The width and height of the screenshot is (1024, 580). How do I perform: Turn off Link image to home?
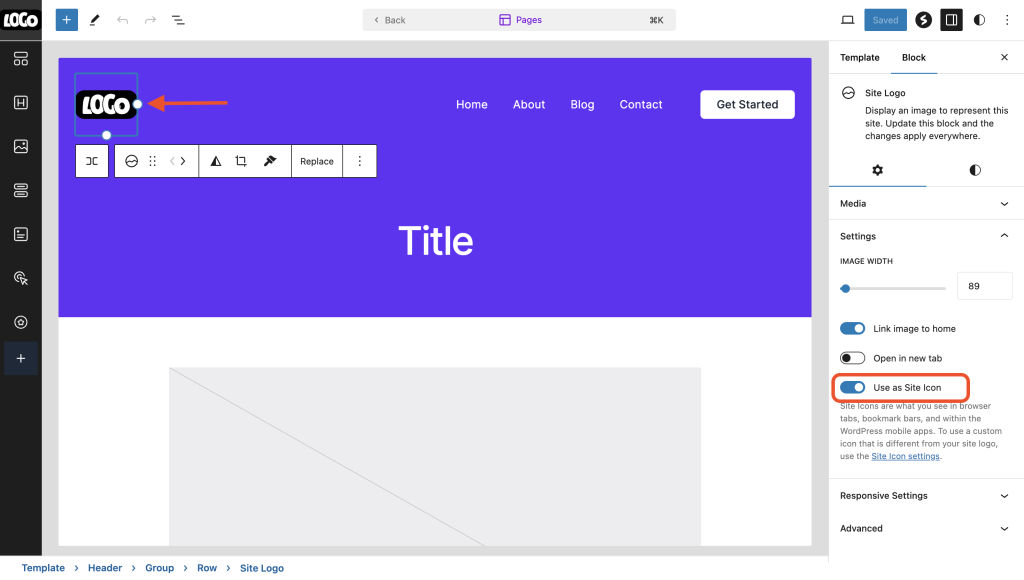[853, 328]
